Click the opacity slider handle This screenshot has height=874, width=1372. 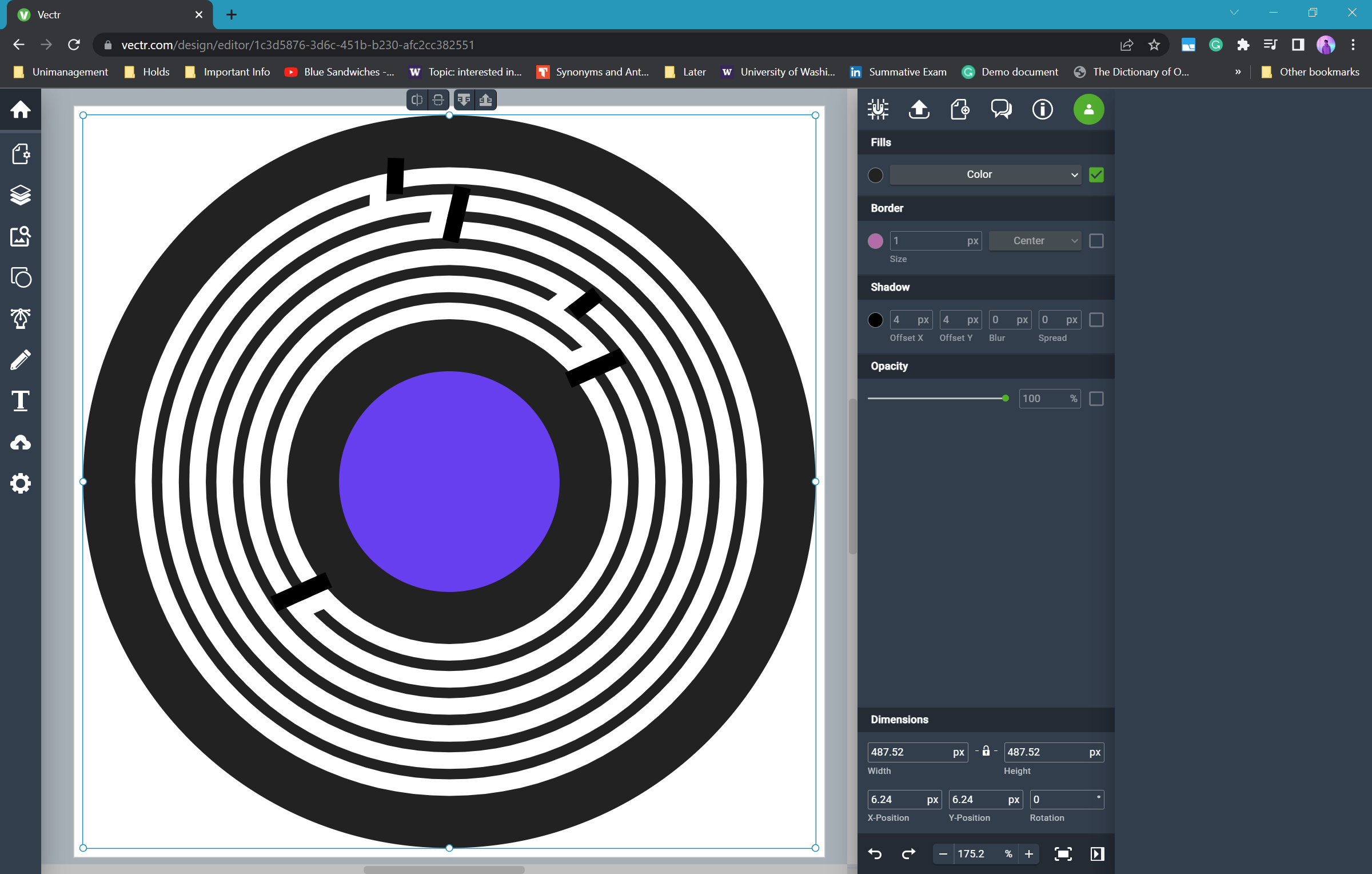pyautogui.click(x=1005, y=398)
